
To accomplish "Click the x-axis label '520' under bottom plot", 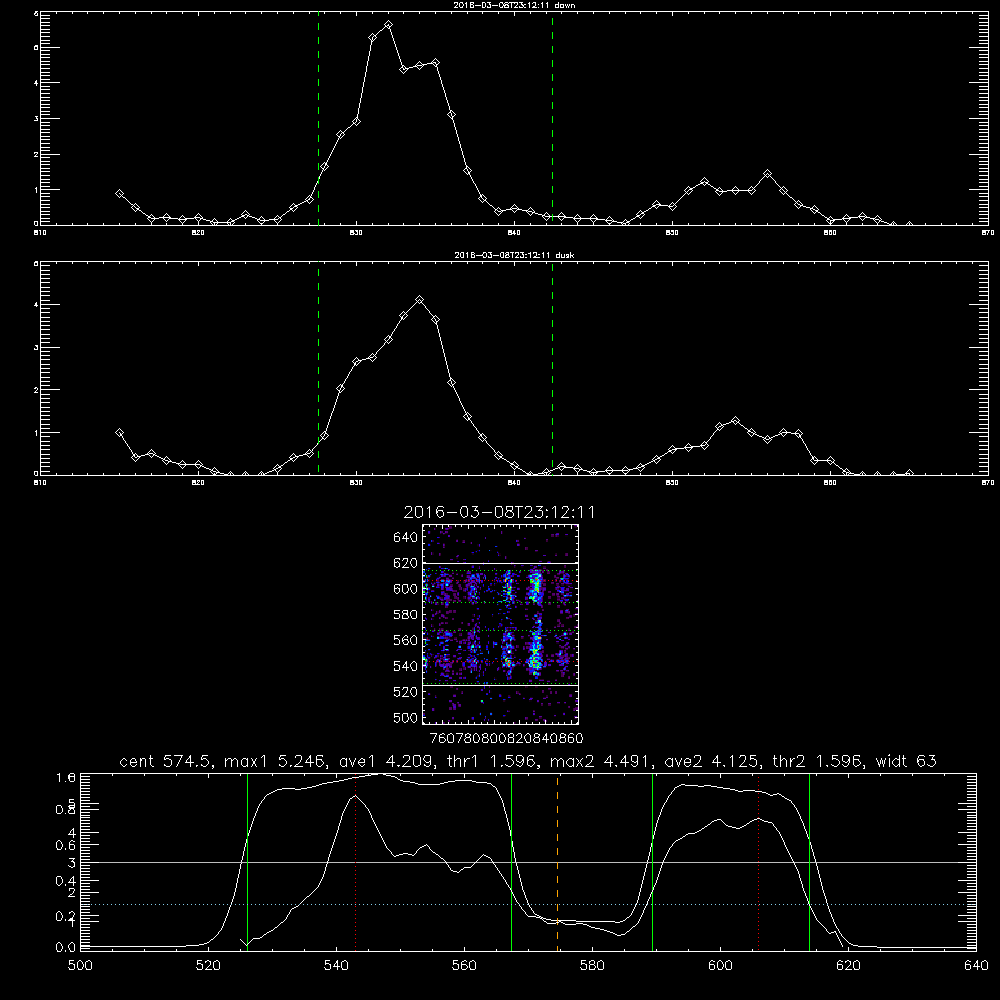I will tap(208, 966).
